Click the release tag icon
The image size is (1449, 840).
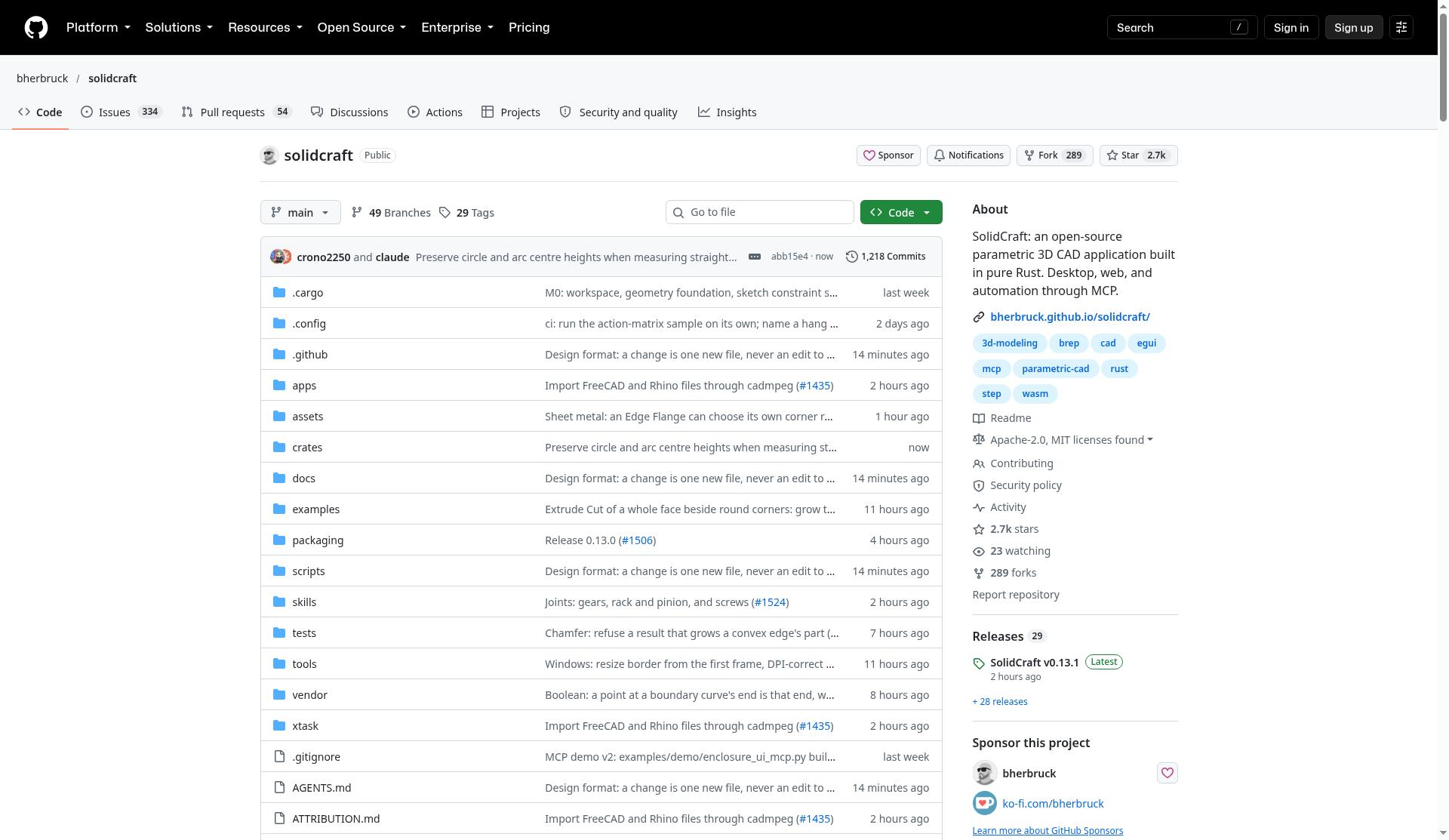pyautogui.click(x=979, y=663)
